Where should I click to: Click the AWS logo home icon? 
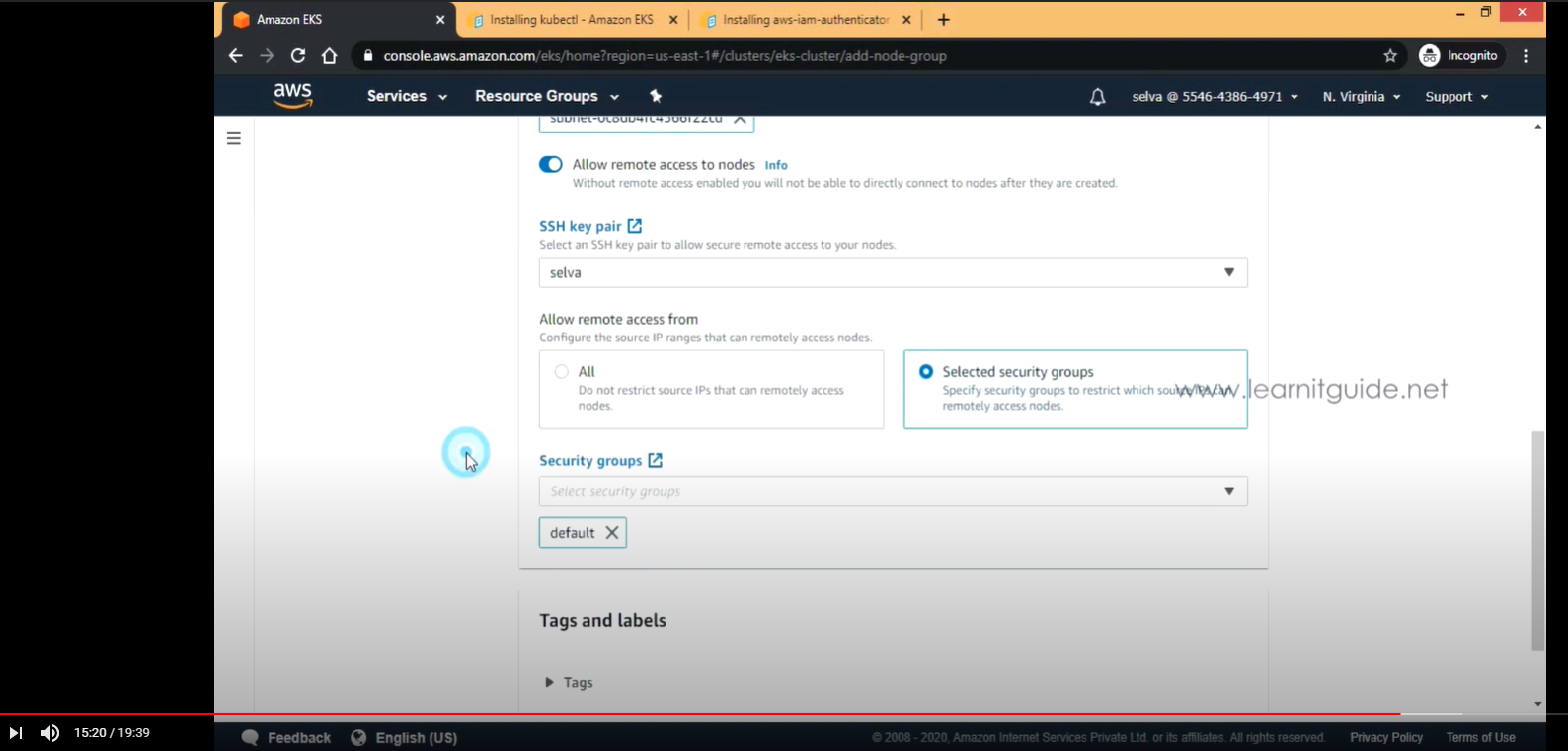pyautogui.click(x=293, y=96)
